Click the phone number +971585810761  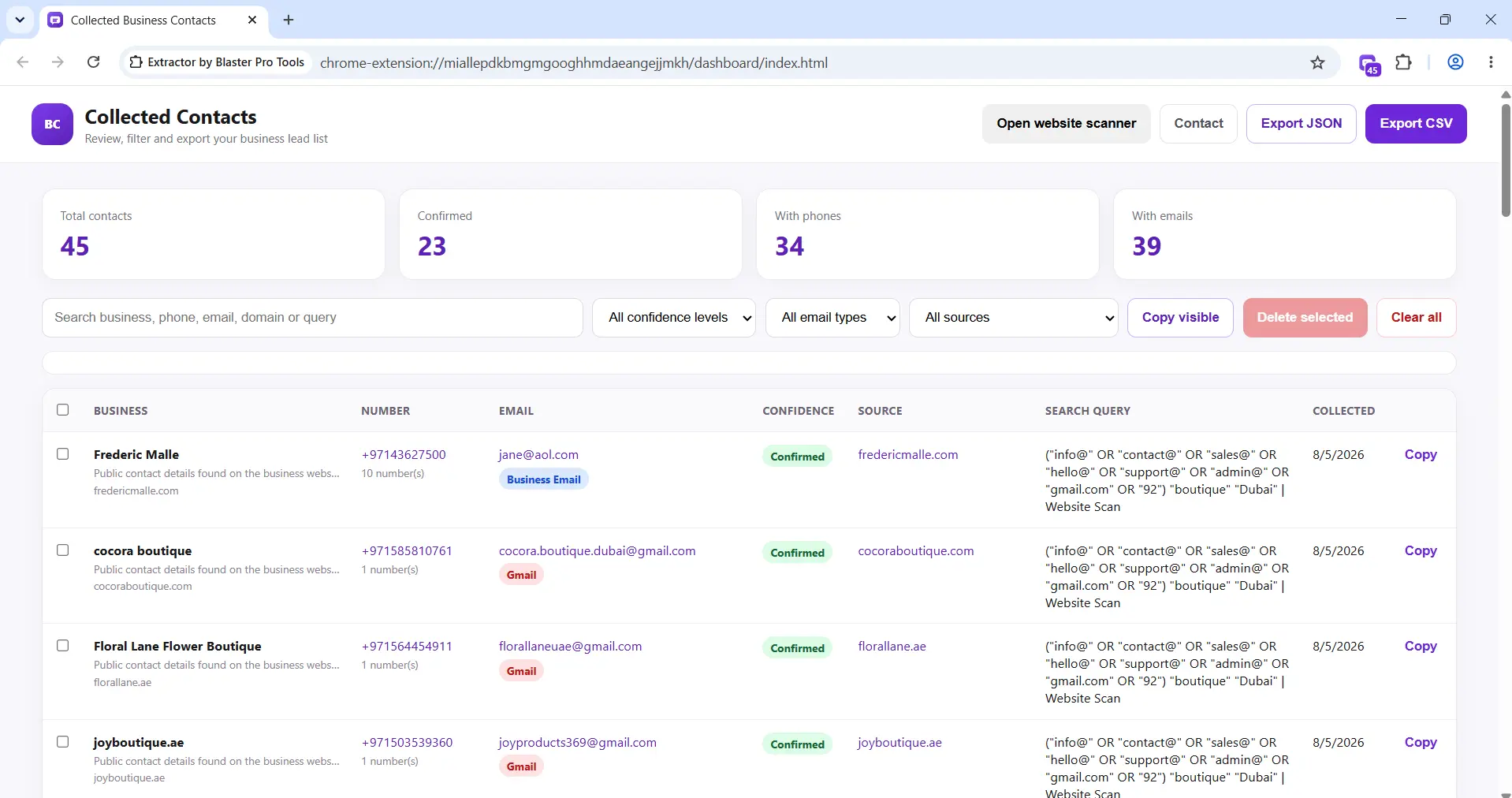tap(407, 551)
